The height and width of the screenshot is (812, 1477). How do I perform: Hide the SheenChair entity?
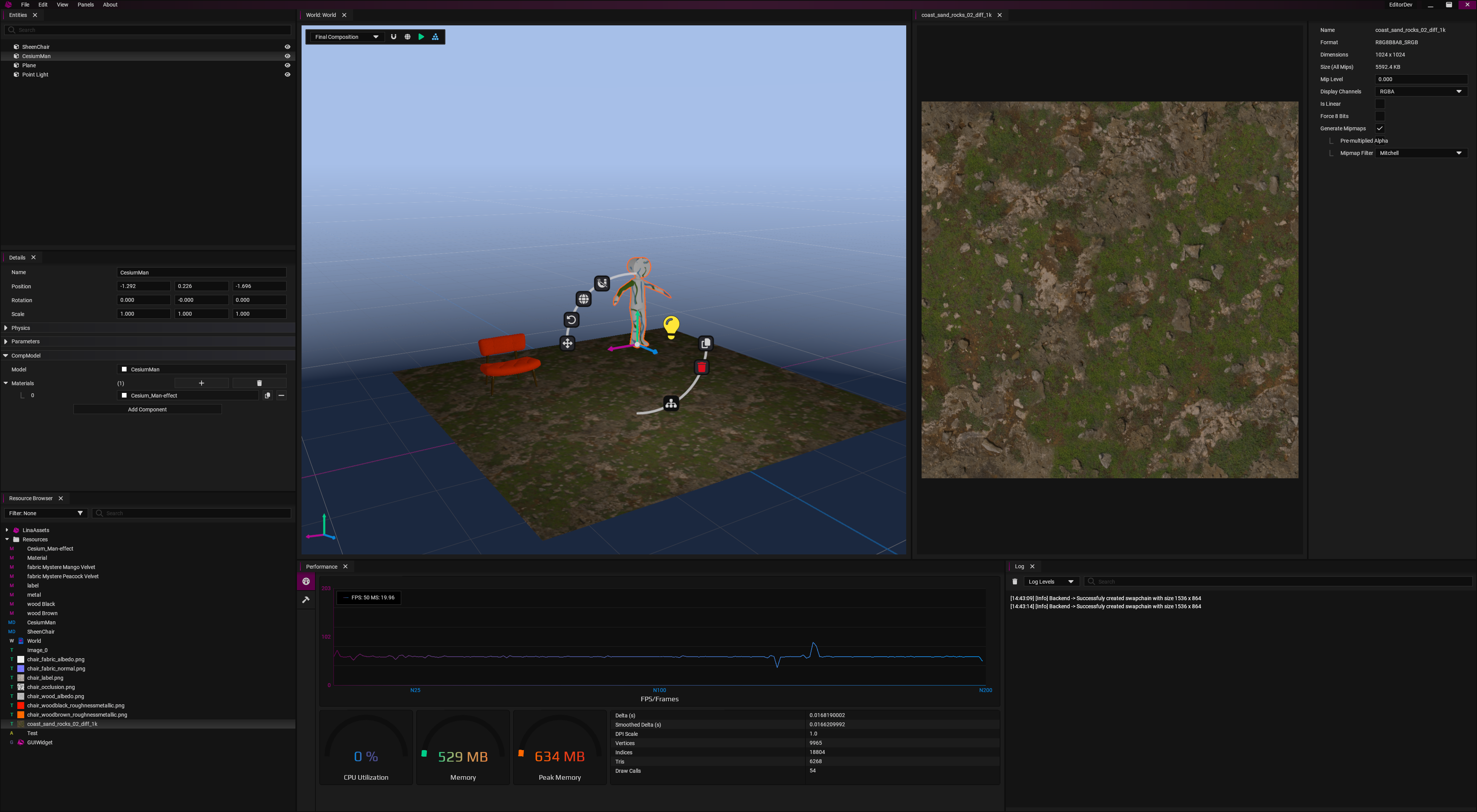click(287, 47)
